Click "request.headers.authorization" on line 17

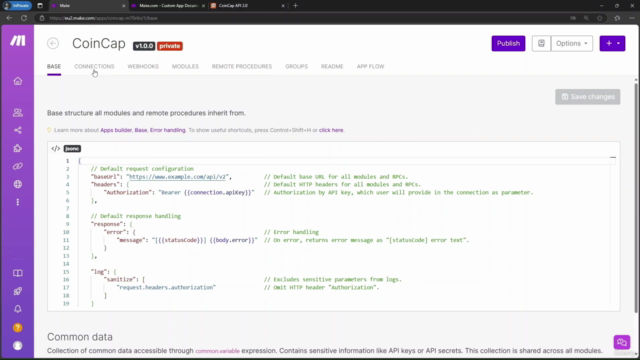(x=166, y=288)
